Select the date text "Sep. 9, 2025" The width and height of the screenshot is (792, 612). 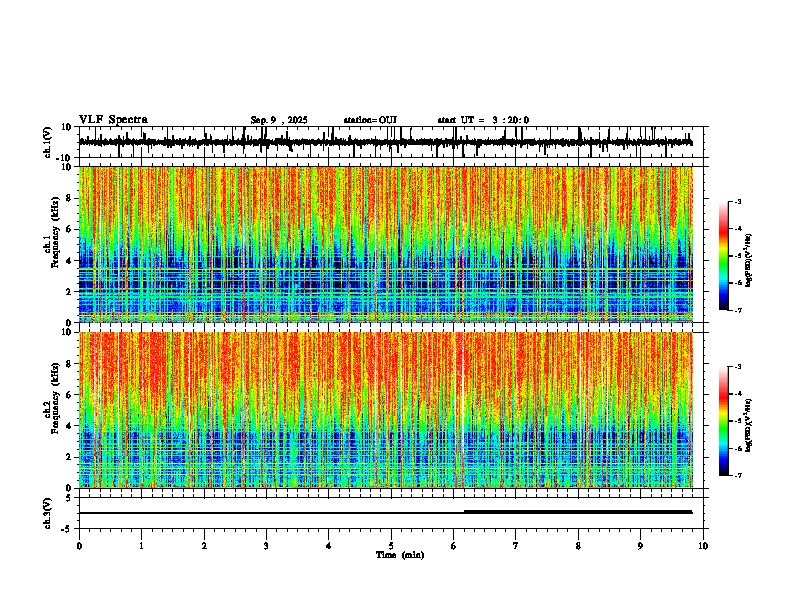tap(279, 120)
